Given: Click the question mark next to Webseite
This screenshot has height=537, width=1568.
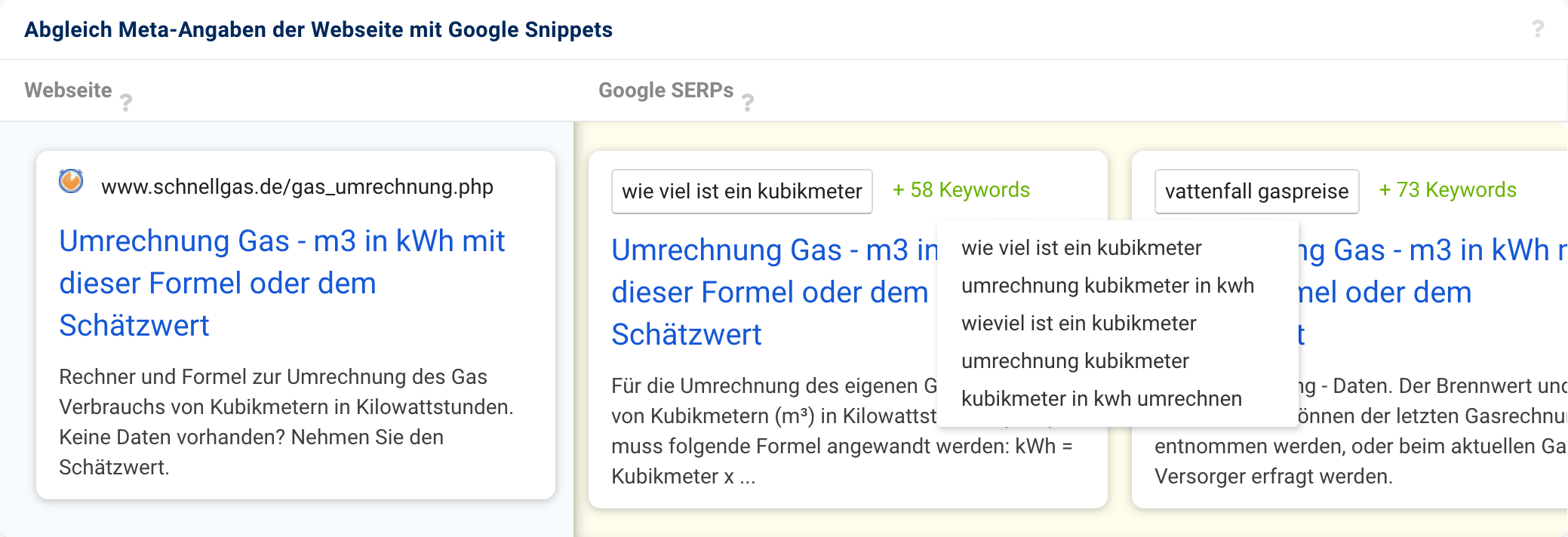Looking at the screenshot, I should (x=126, y=102).
